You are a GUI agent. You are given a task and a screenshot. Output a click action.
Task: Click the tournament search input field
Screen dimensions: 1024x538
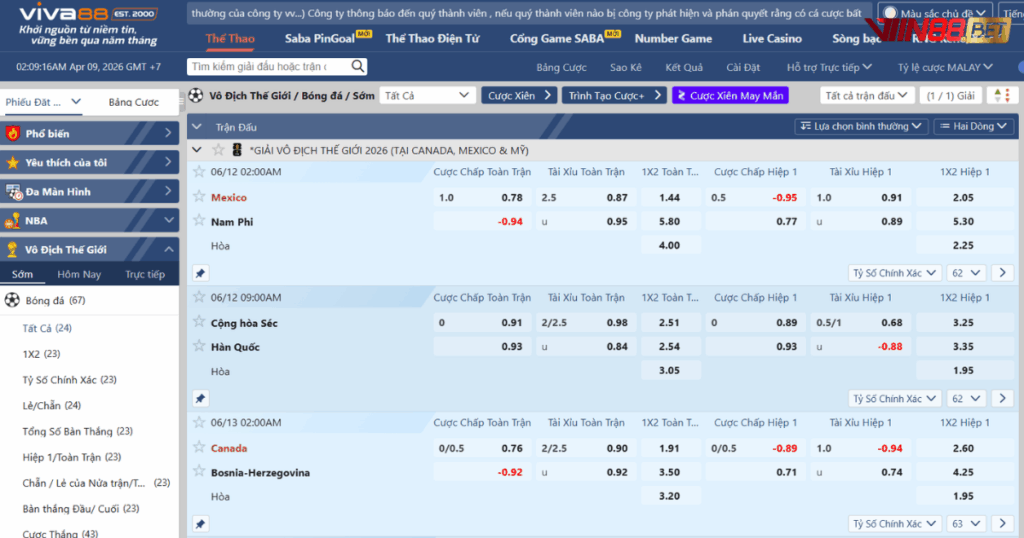(266, 67)
